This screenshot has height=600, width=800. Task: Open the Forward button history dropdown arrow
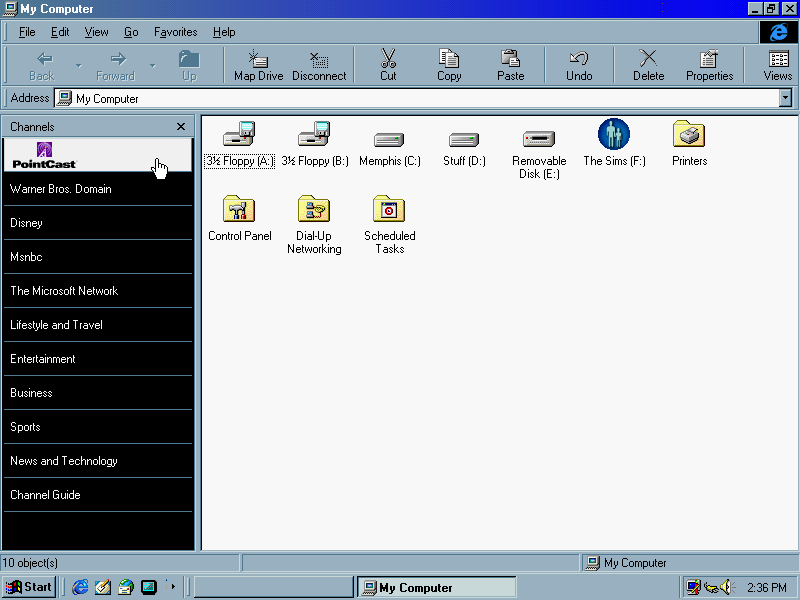(153, 66)
